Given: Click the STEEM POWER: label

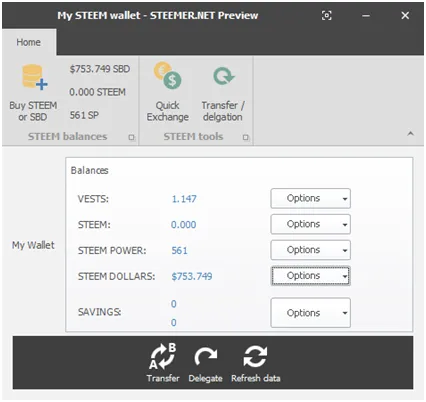Looking at the screenshot, I should coord(112,251).
